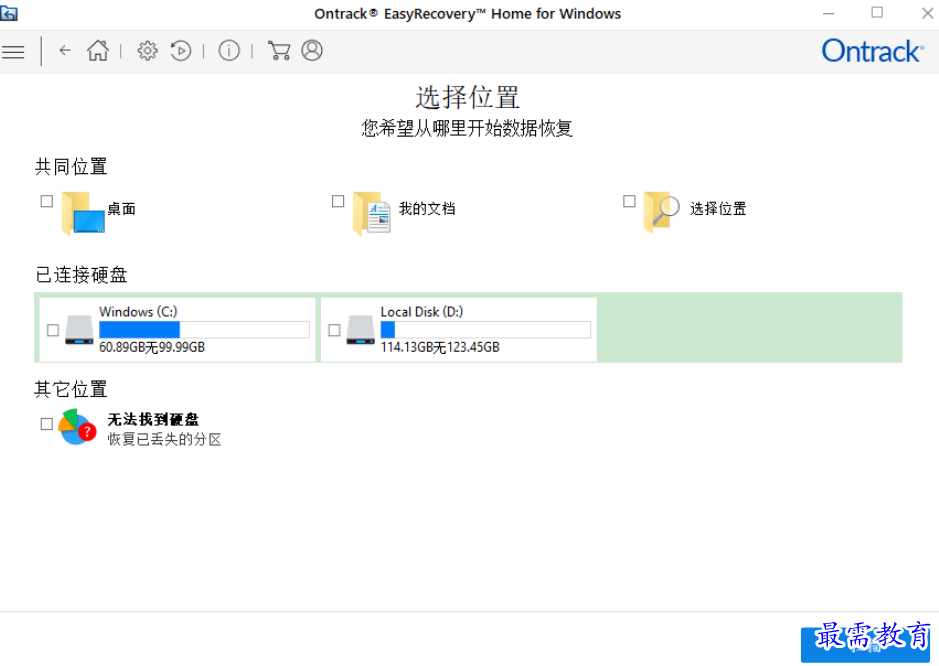
Task: Click the 无法找到硬盘 title
Action: click(x=153, y=420)
